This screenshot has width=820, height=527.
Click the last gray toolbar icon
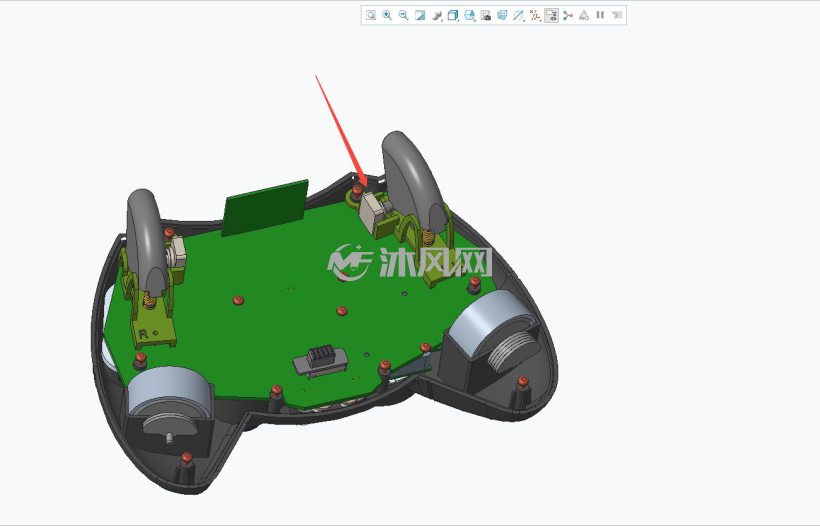coord(617,15)
